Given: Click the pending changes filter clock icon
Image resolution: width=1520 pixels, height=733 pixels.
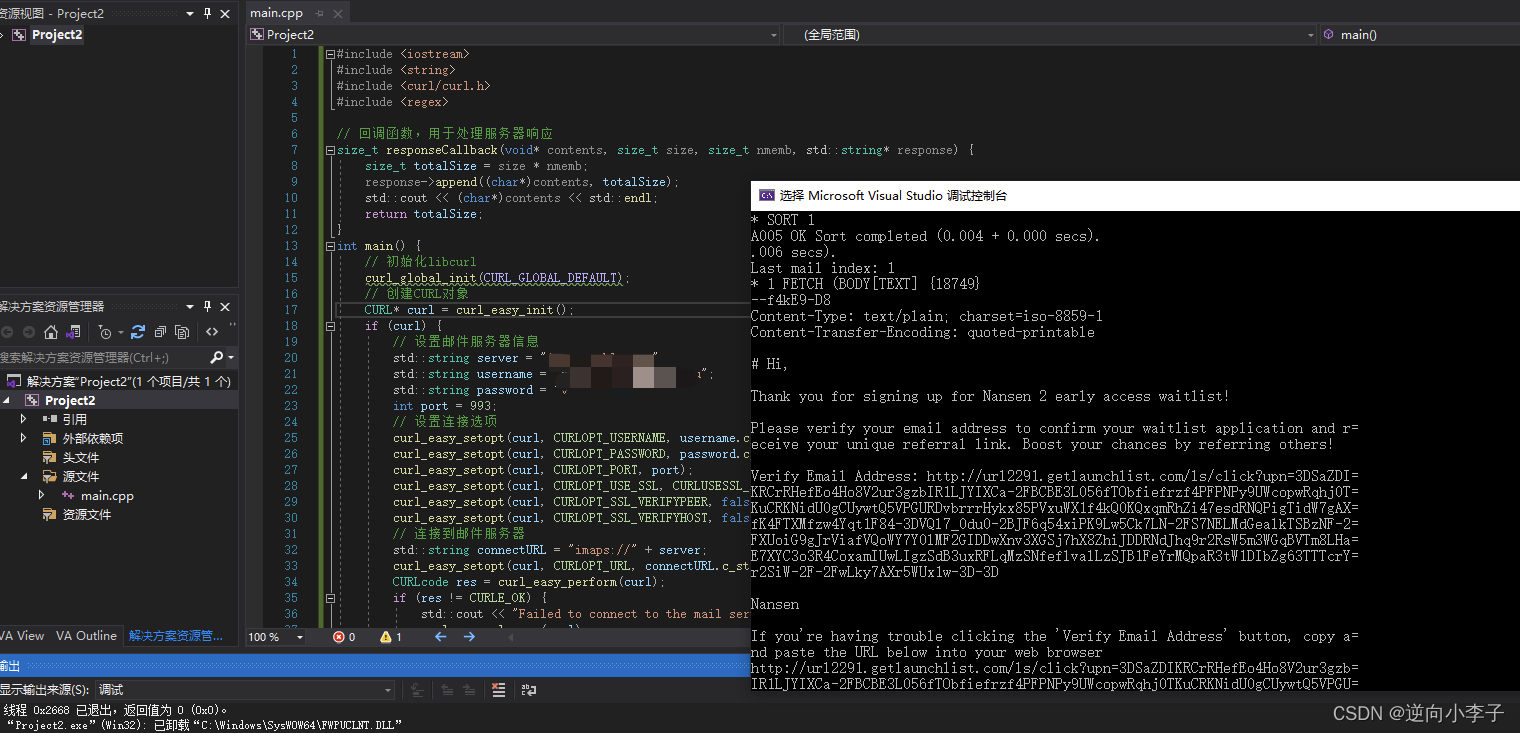Looking at the screenshot, I should (x=105, y=332).
